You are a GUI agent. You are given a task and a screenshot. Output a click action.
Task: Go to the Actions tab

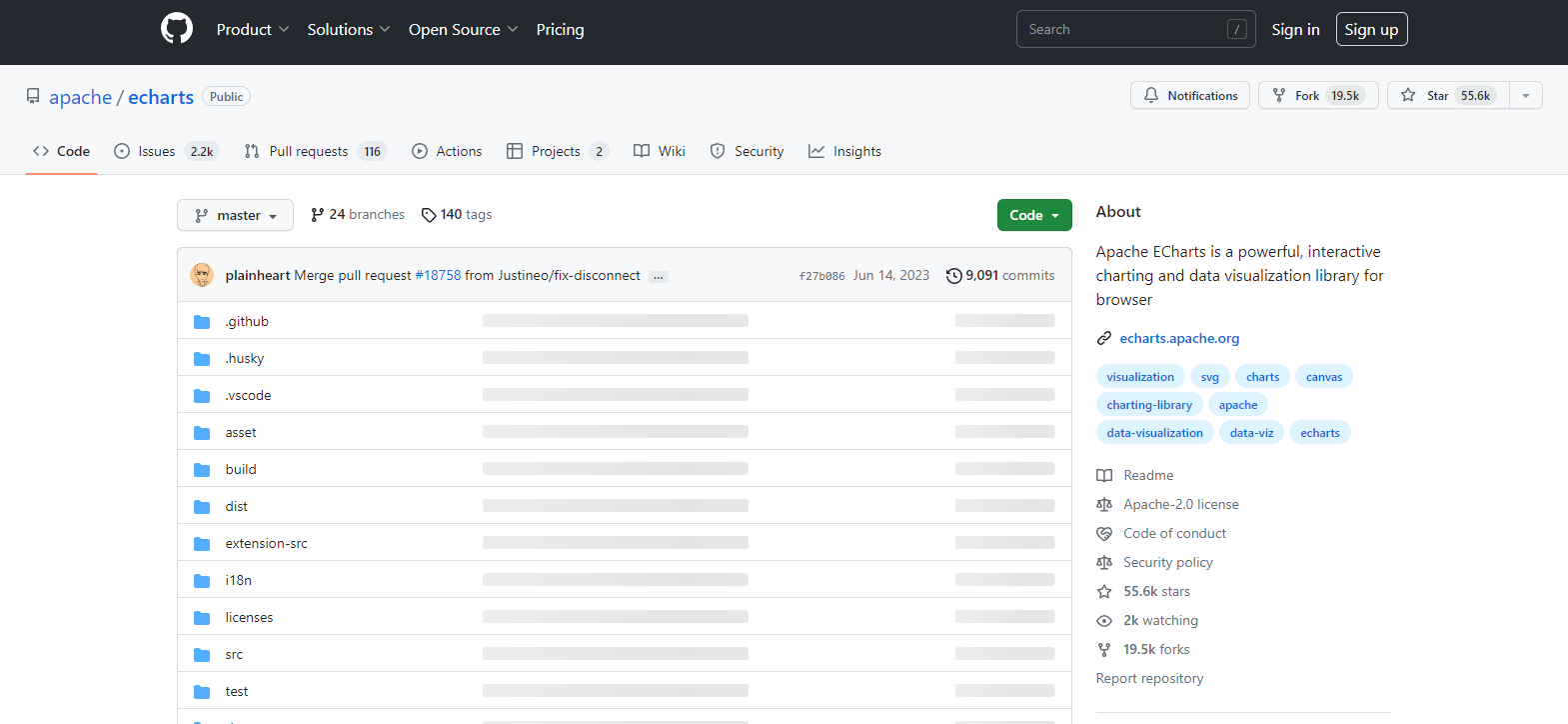(x=447, y=151)
